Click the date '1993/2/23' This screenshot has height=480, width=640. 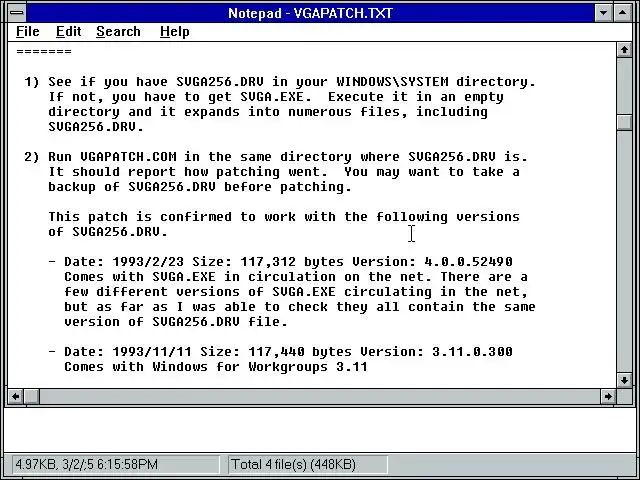148,262
